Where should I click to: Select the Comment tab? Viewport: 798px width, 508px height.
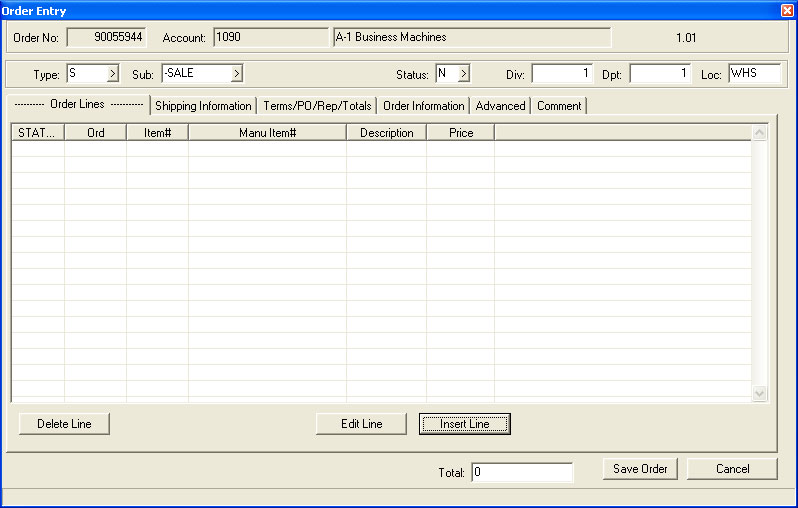click(559, 106)
